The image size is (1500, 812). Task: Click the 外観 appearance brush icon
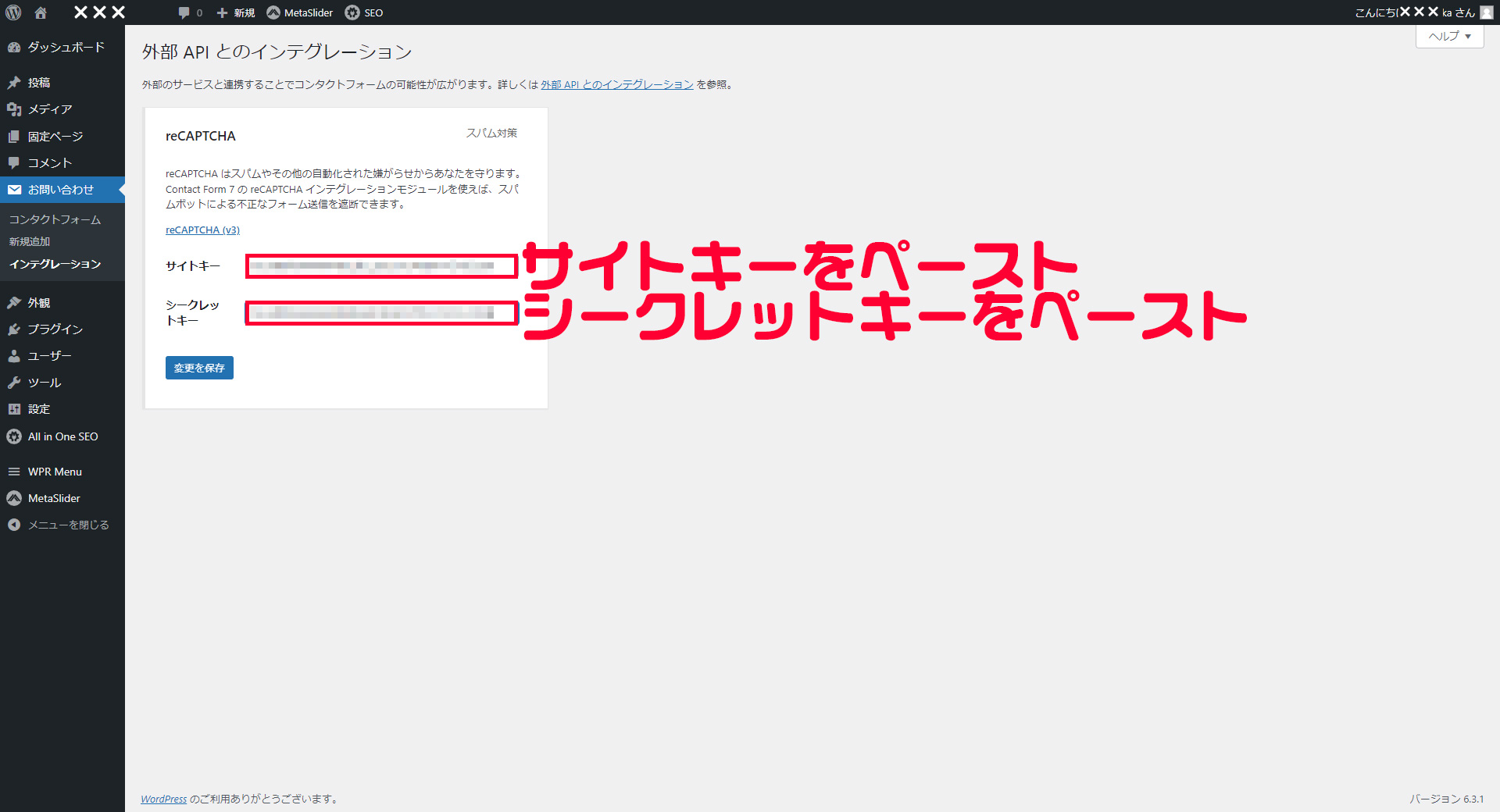[x=14, y=303]
